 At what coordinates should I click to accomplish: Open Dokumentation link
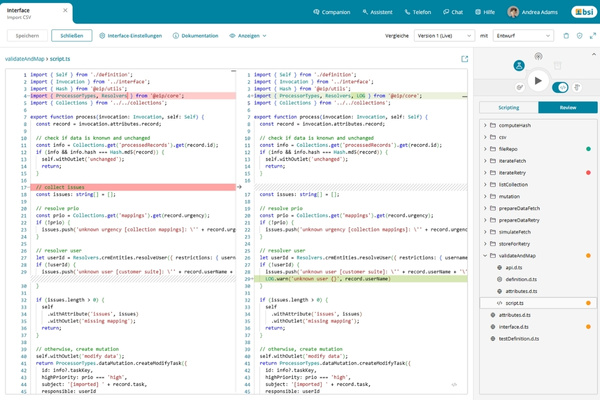(x=196, y=36)
